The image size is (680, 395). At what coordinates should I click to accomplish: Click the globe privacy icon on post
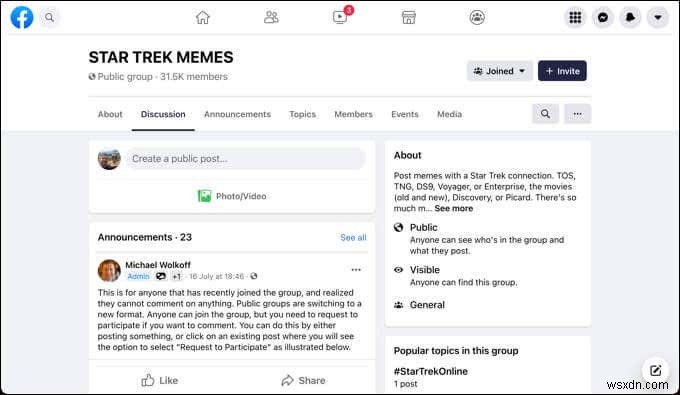coord(254,276)
